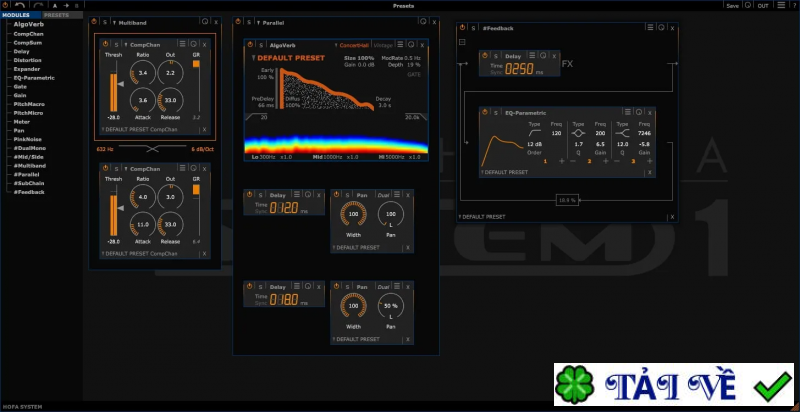Click the Width knob in upper Pan module
The height and width of the screenshot is (412, 800).
pyautogui.click(x=354, y=214)
